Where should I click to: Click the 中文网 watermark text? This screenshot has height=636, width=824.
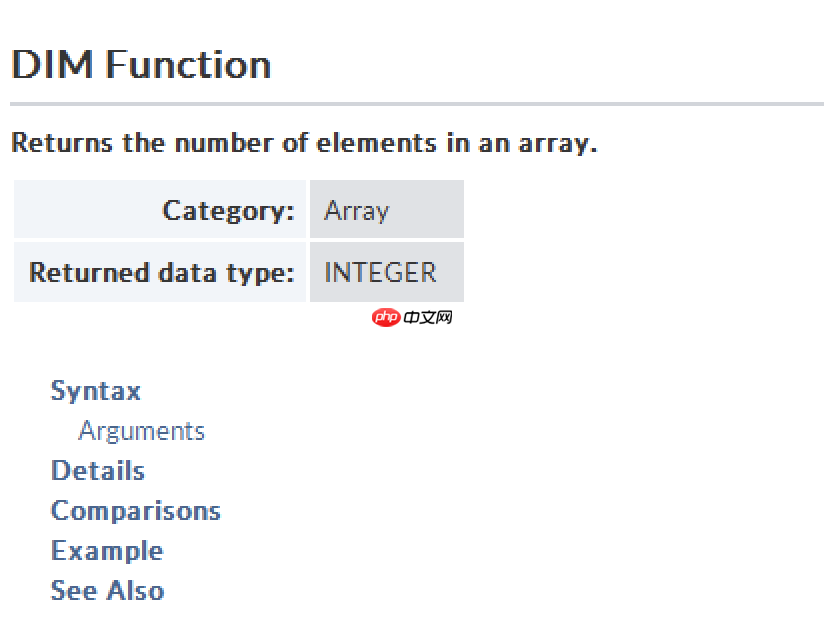(428, 318)
